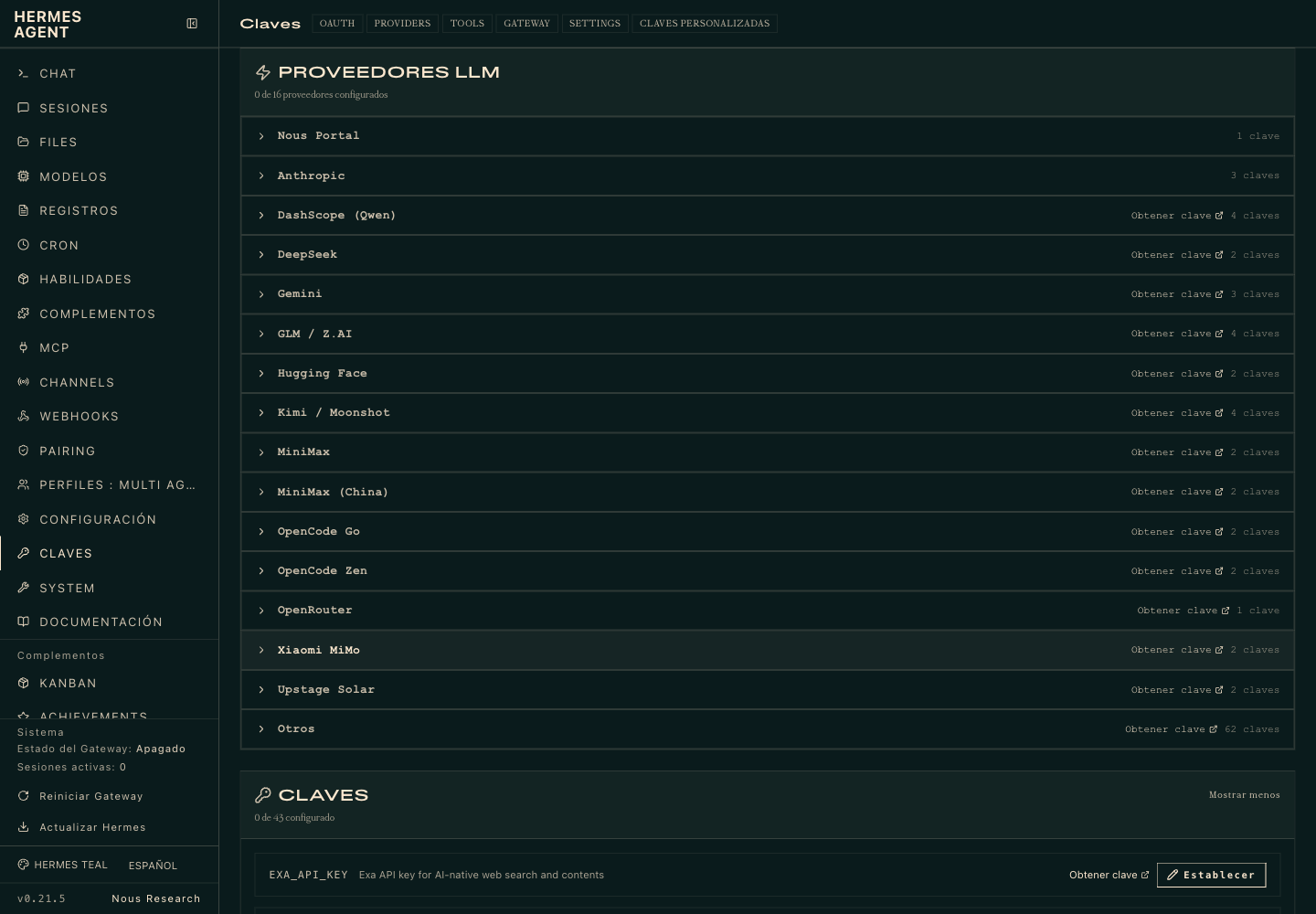Expand the Hugging Face provider
The height and width of the screenshot is (914, 1316).
coord(768,373)
